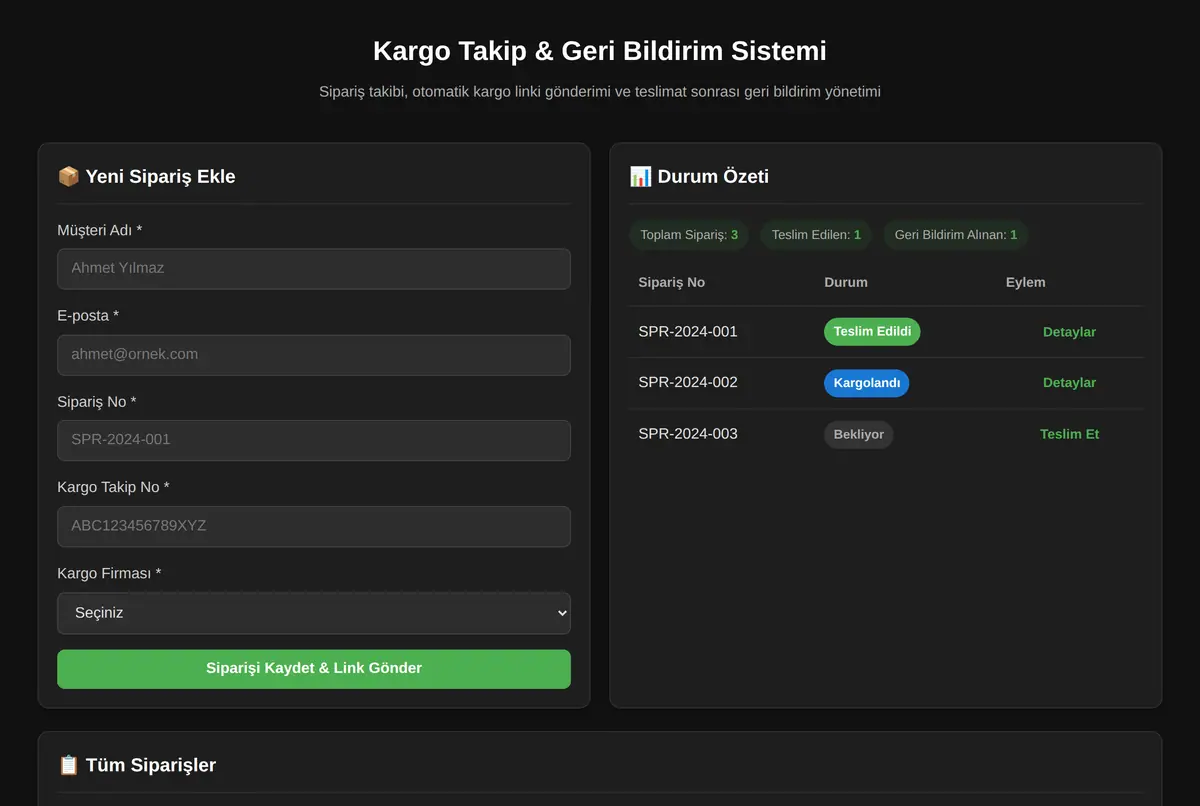Click the Teslim Edildi status badge
Image resolution: width=1200 pixels, height=806 pixels.
click(872, 332)
